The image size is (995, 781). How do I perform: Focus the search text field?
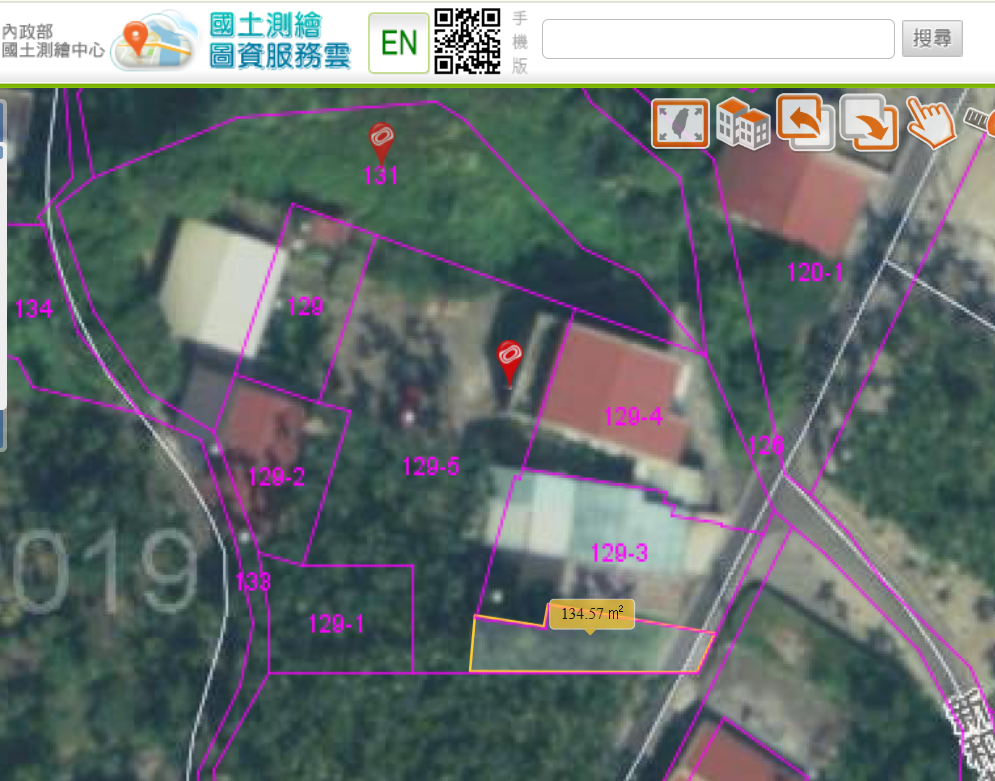tap(717, 39)
